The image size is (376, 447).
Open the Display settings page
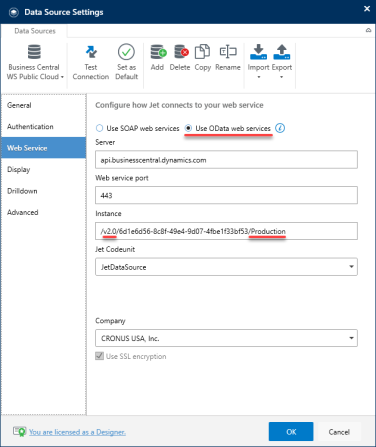point(43,169)
